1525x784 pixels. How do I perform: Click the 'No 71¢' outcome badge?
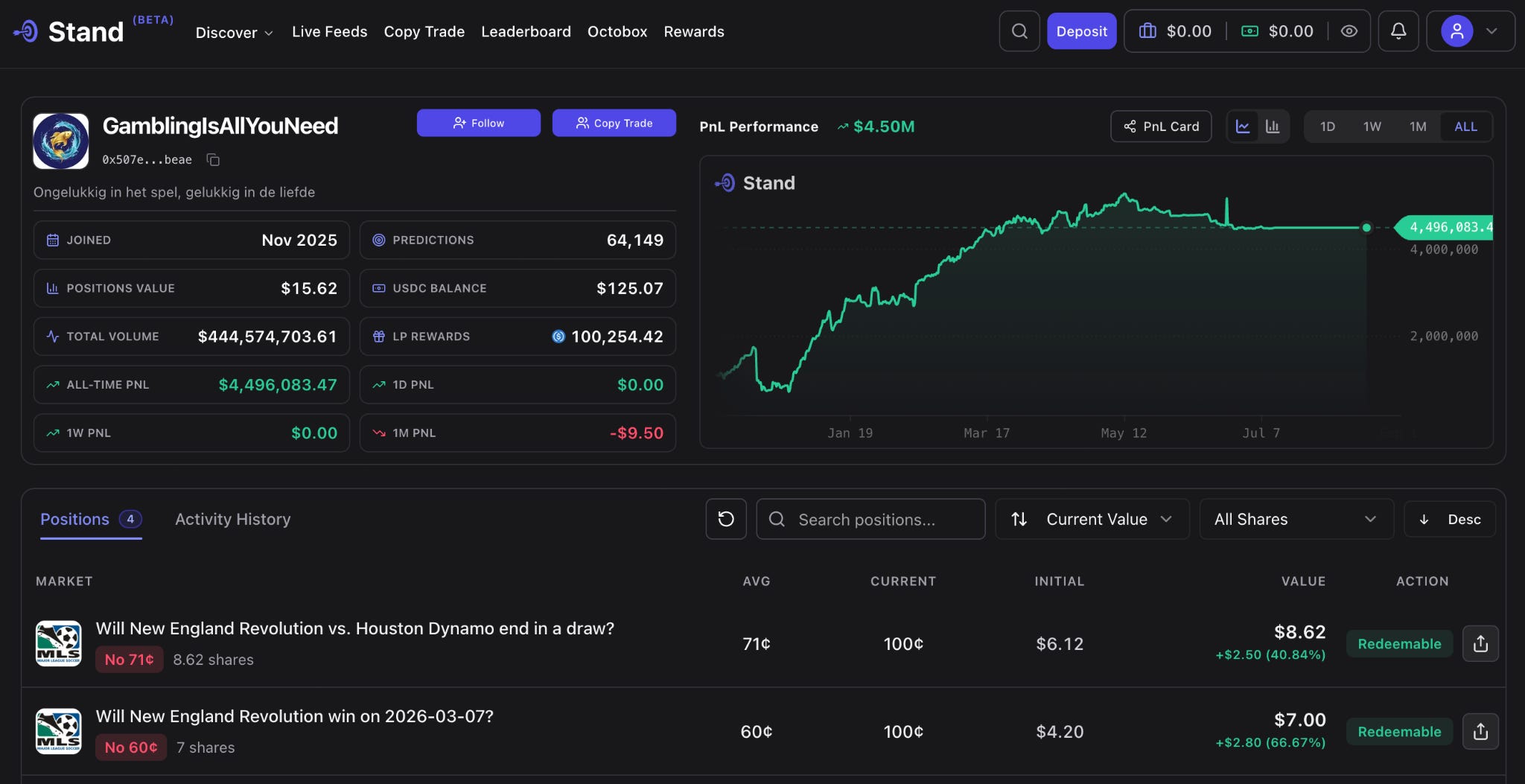[129, 660]
